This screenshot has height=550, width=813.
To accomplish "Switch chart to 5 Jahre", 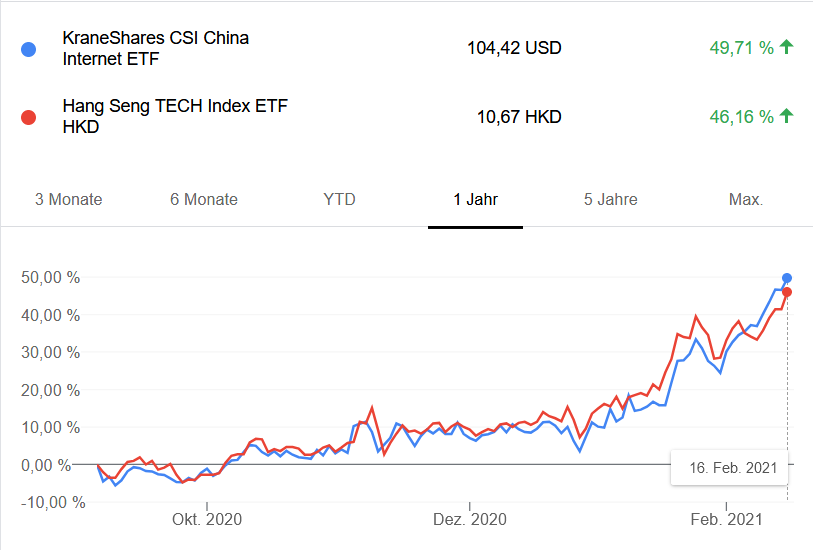I will (x=611, y=199).
